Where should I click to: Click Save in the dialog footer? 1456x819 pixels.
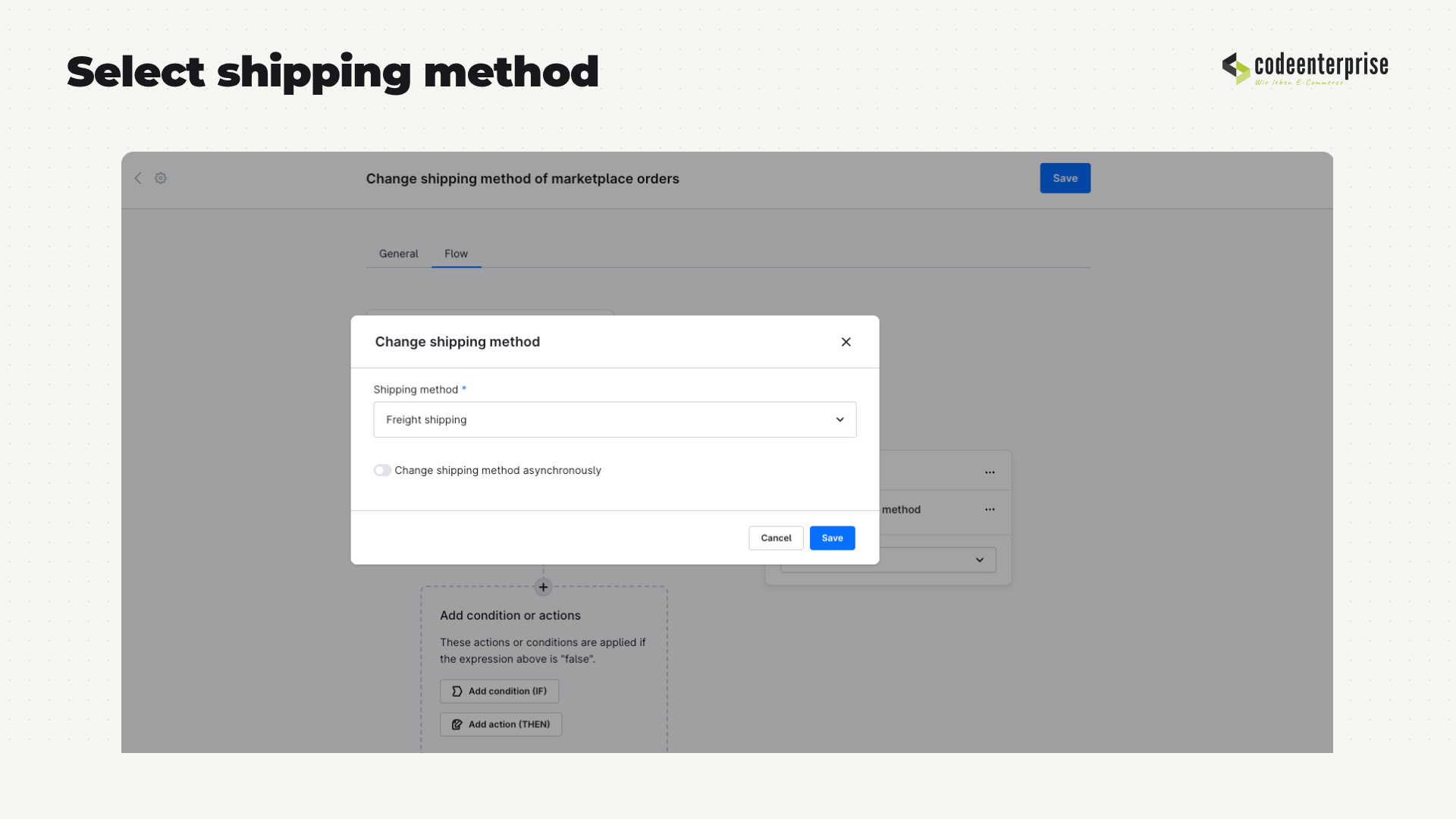[x=832, y=538]
